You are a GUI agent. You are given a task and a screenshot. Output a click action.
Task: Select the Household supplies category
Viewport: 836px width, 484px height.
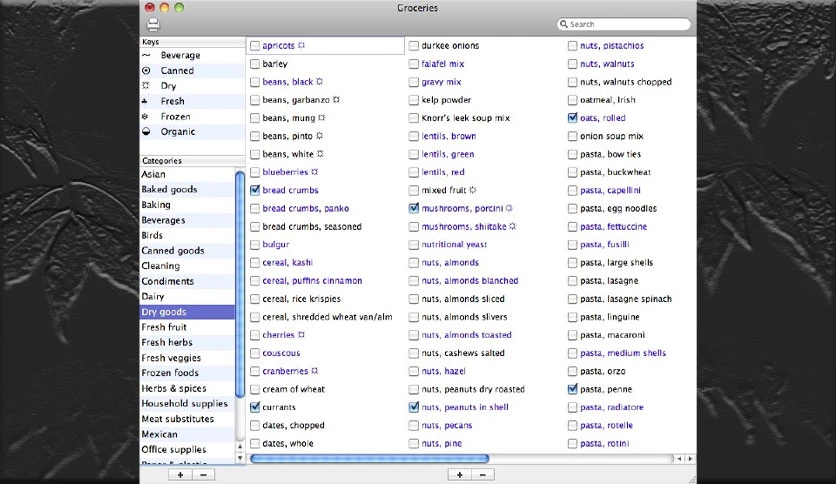(187, 404)
